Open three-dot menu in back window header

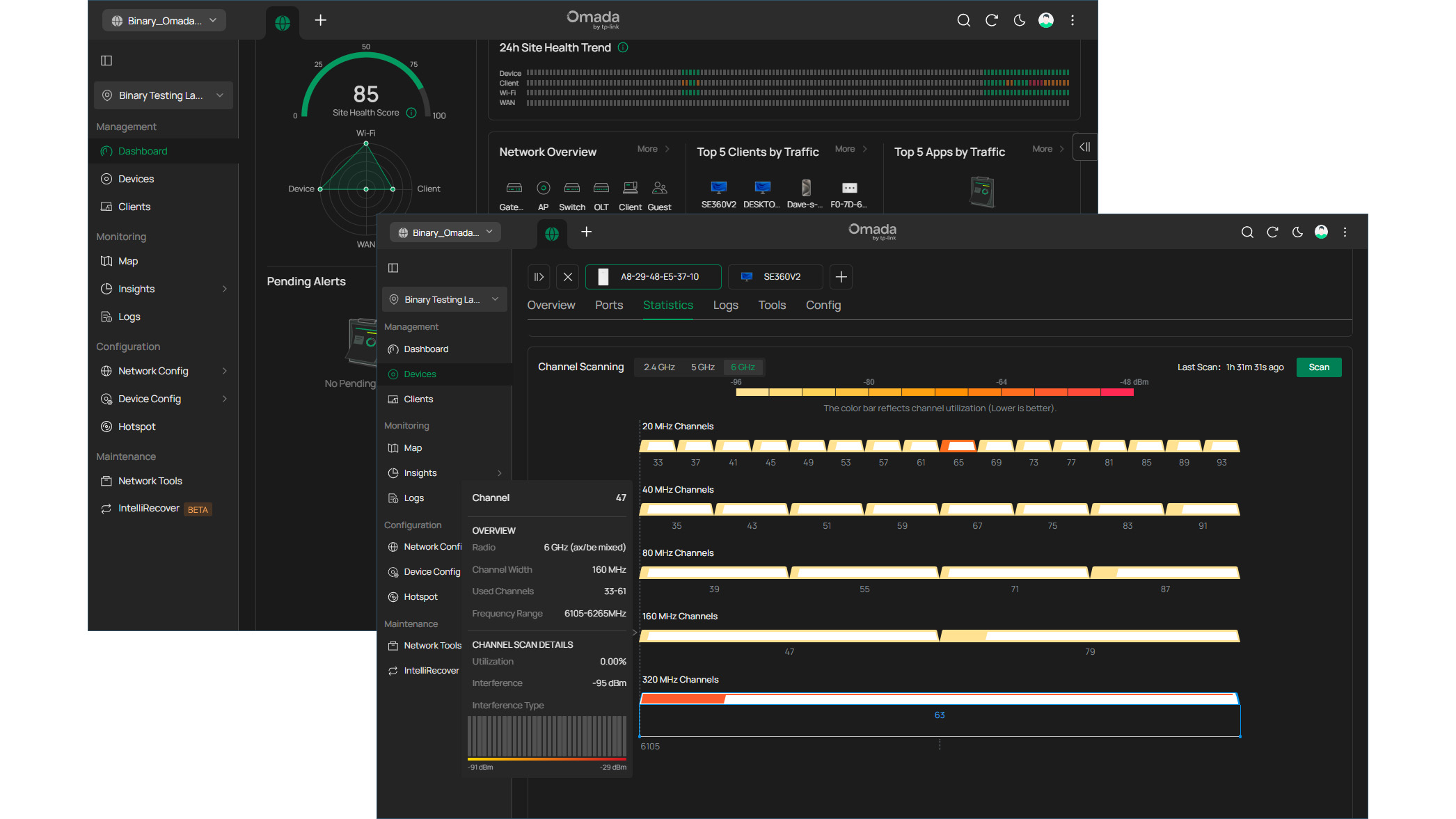click(x=1073, y=20)
